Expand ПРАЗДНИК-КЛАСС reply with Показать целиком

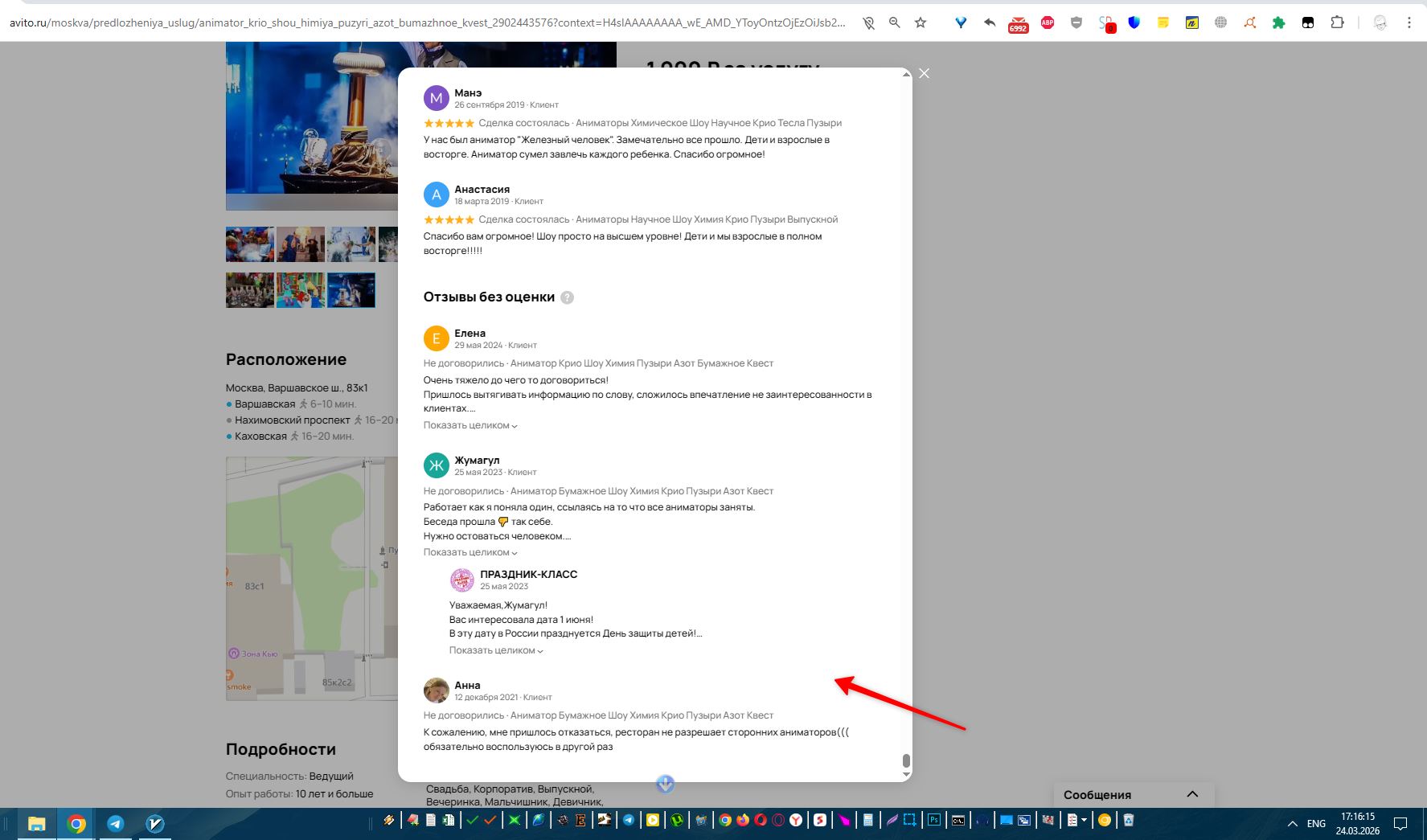click(x=496, y=650)
